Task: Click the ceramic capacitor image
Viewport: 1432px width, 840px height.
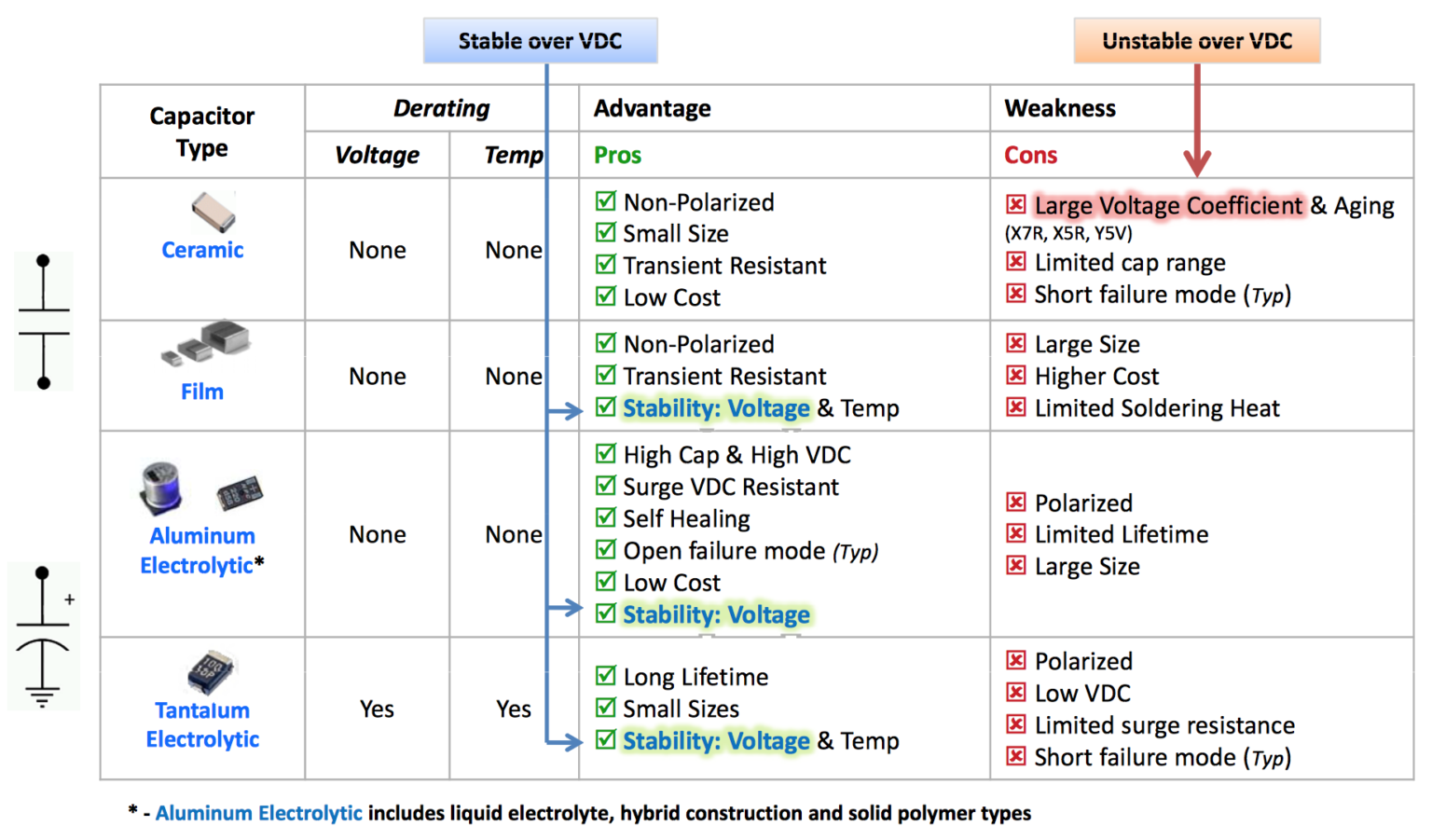Action: coord(213,212)
